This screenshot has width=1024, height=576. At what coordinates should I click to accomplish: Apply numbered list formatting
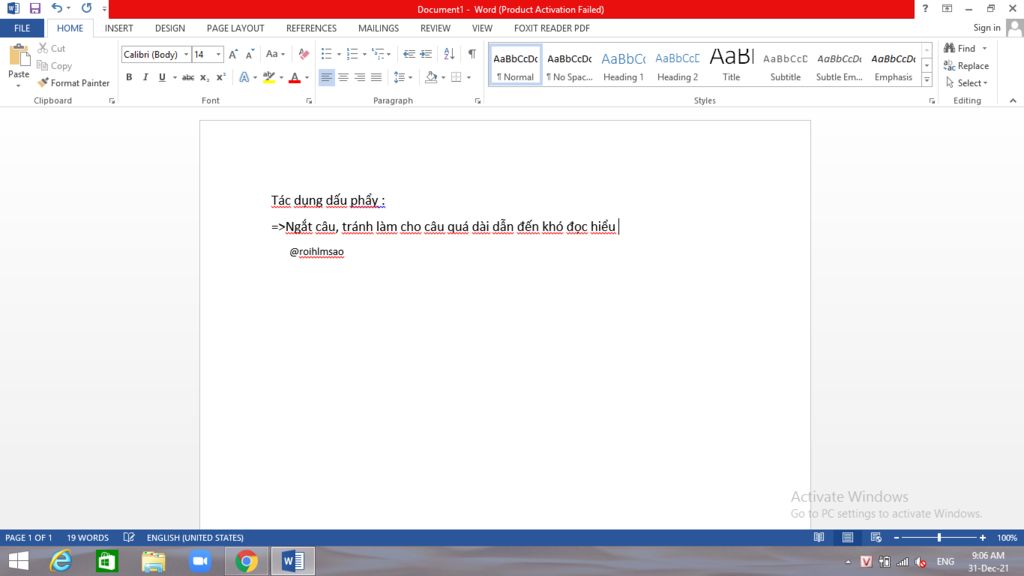pyautogui.click(x=353, y=54)
